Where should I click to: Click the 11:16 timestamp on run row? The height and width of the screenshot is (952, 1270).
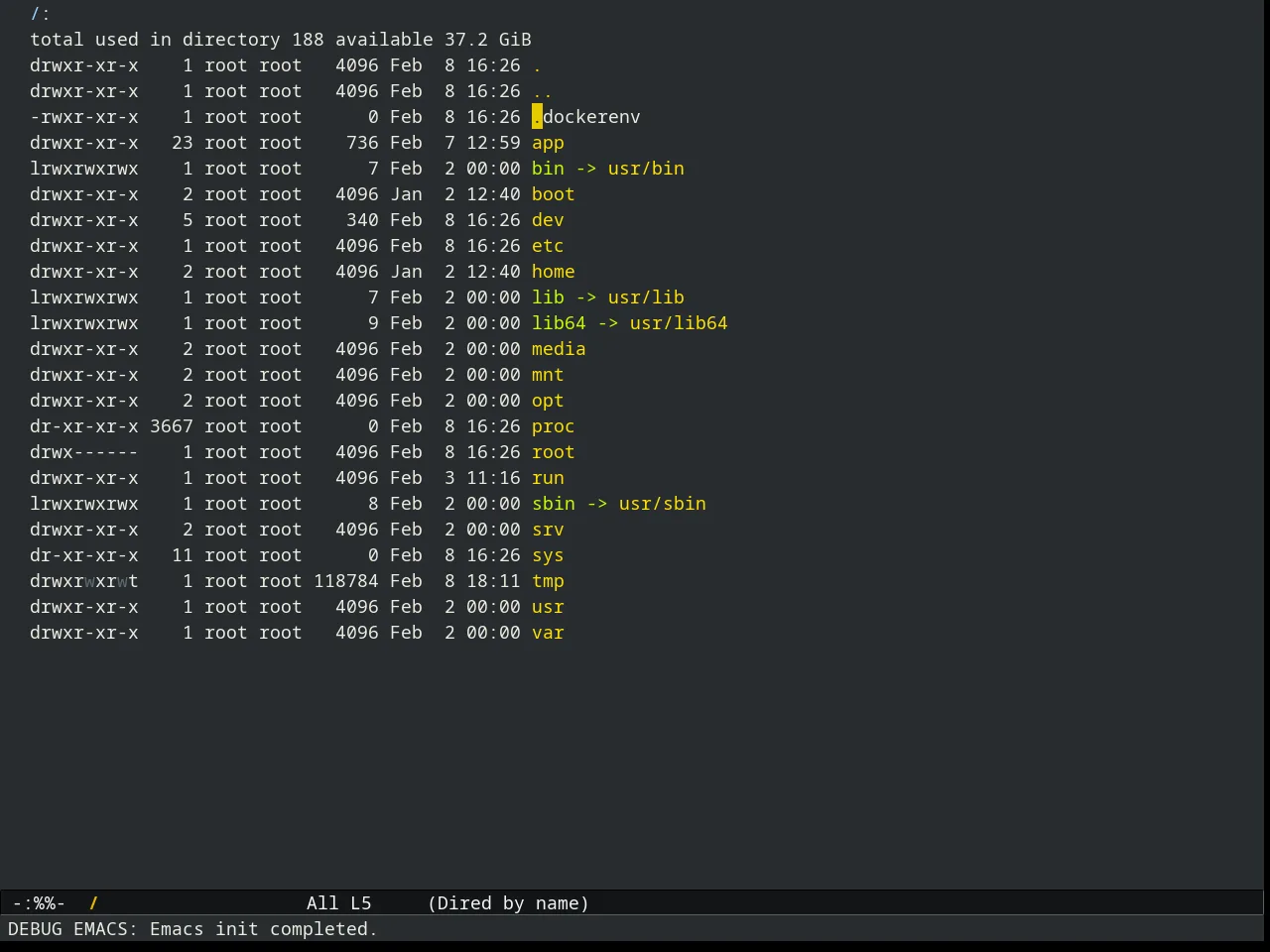(493, 478)
